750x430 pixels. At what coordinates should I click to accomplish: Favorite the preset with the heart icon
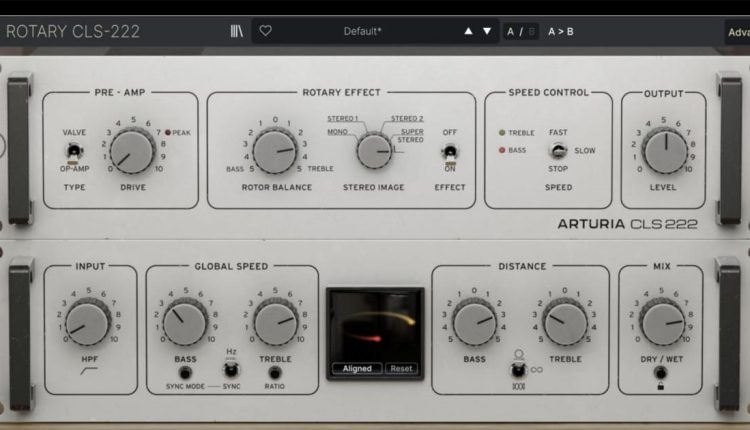coord(265,31)
